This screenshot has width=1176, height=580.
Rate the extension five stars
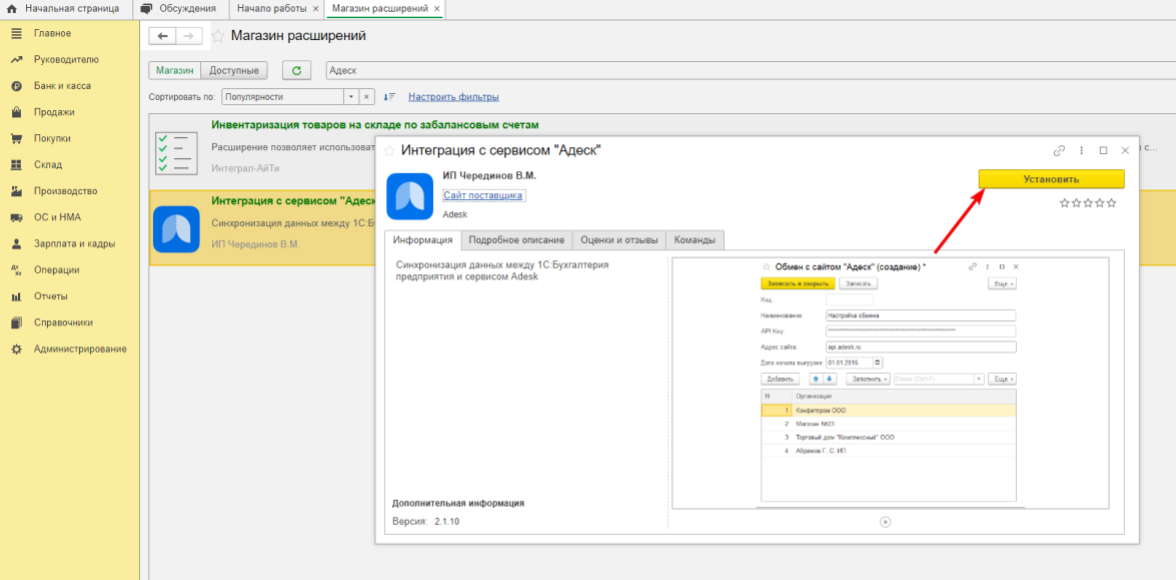click(1112, 203)
